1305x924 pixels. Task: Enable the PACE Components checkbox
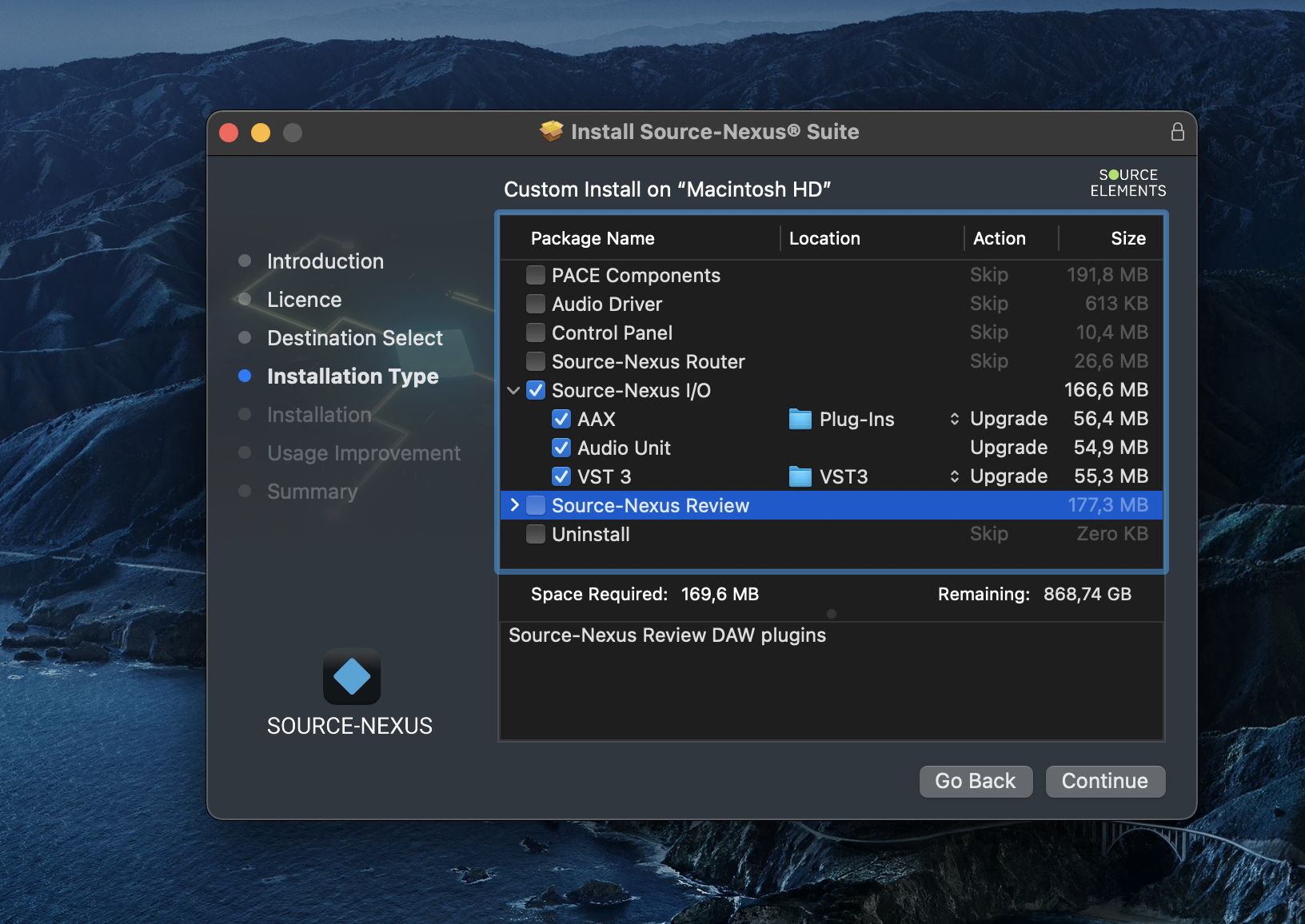tap(536, 276)
